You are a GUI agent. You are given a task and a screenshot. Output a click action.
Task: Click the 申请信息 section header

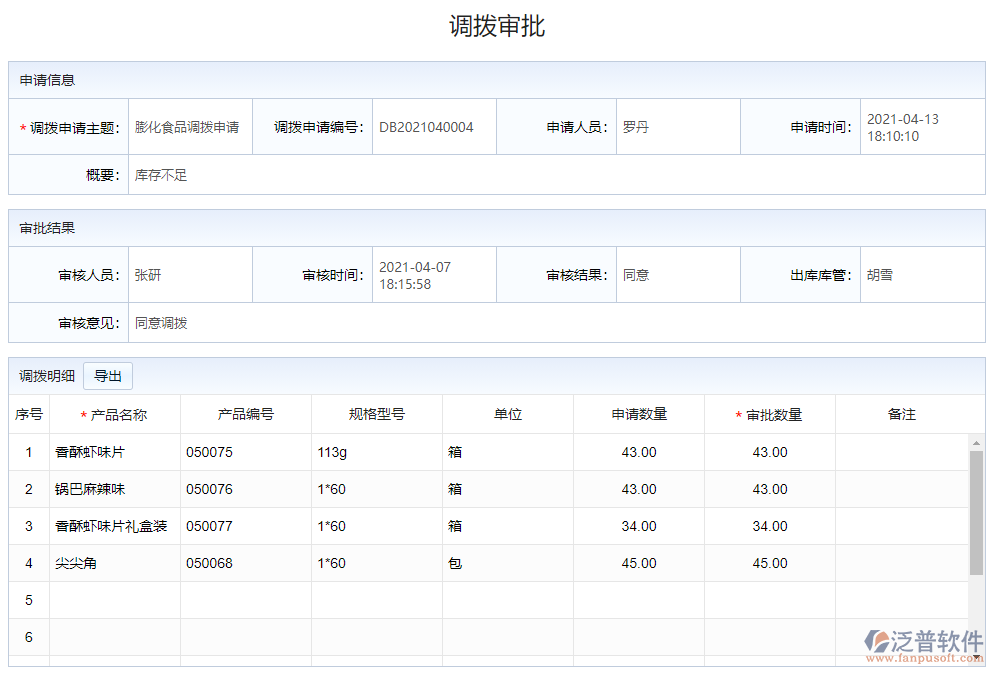[48, 80]
